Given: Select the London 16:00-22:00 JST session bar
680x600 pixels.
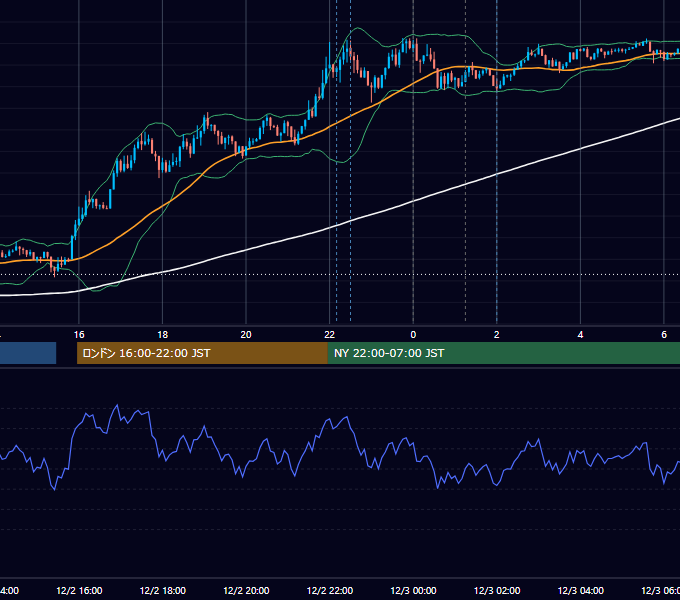Looking at the screenshot, I should 202,353.
